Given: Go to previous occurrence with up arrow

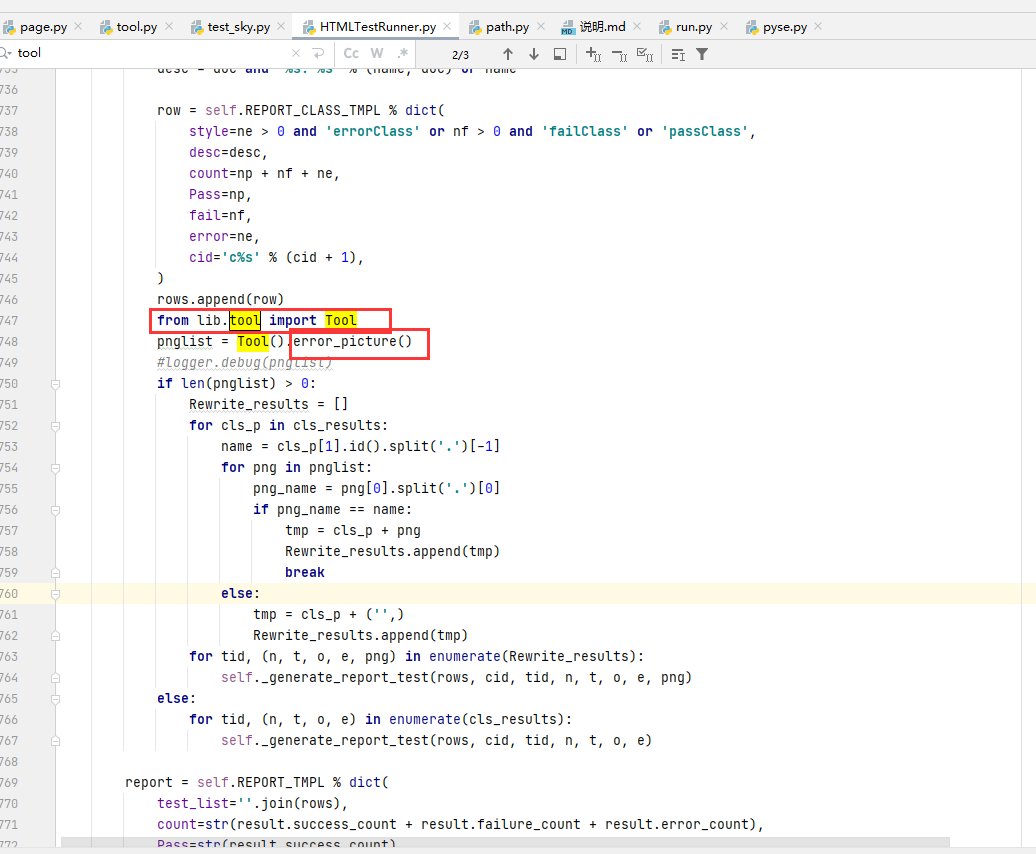Looking at the screenshot, I should click(x=507, y=54).
